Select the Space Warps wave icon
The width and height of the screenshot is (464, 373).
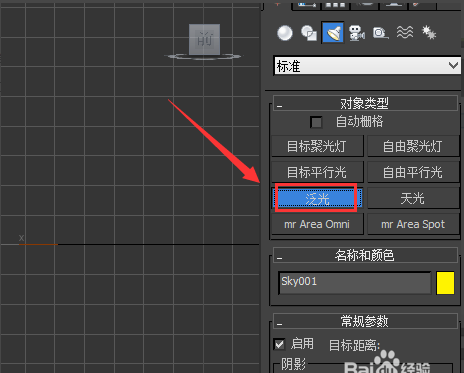click(x=405, y=33)
